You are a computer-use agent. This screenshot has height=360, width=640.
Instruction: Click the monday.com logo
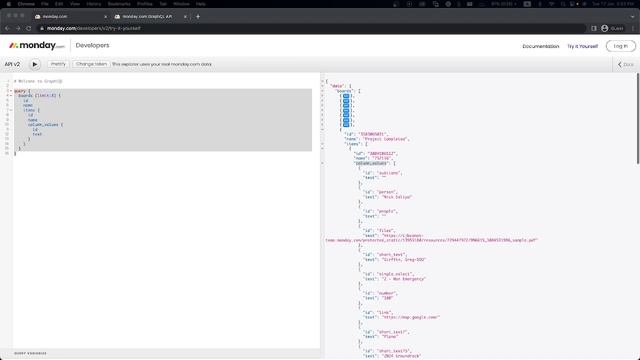37,45
